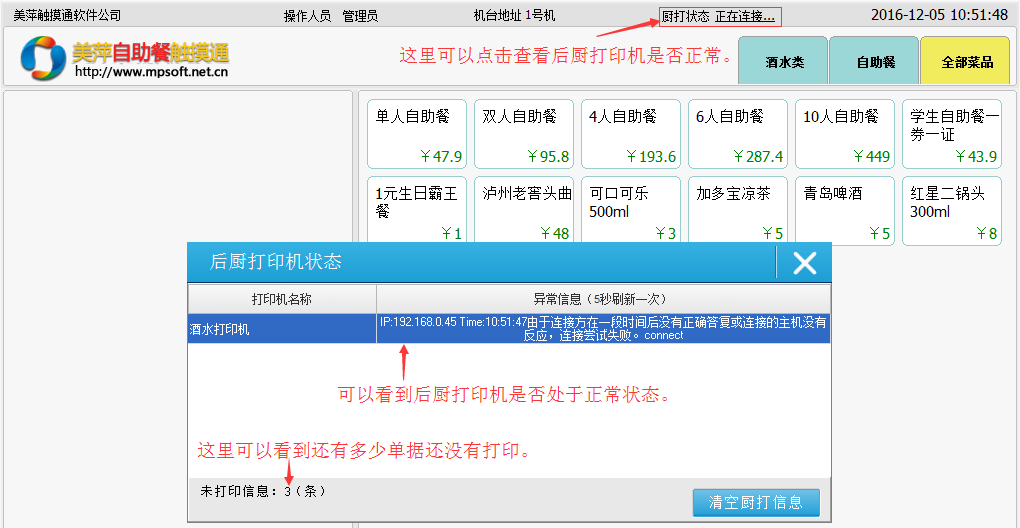This screenshot has width=1020, height=528.
Task: Click the 美萍自助餐触摸通 logo icon
Action: click(x=43, y=60)
